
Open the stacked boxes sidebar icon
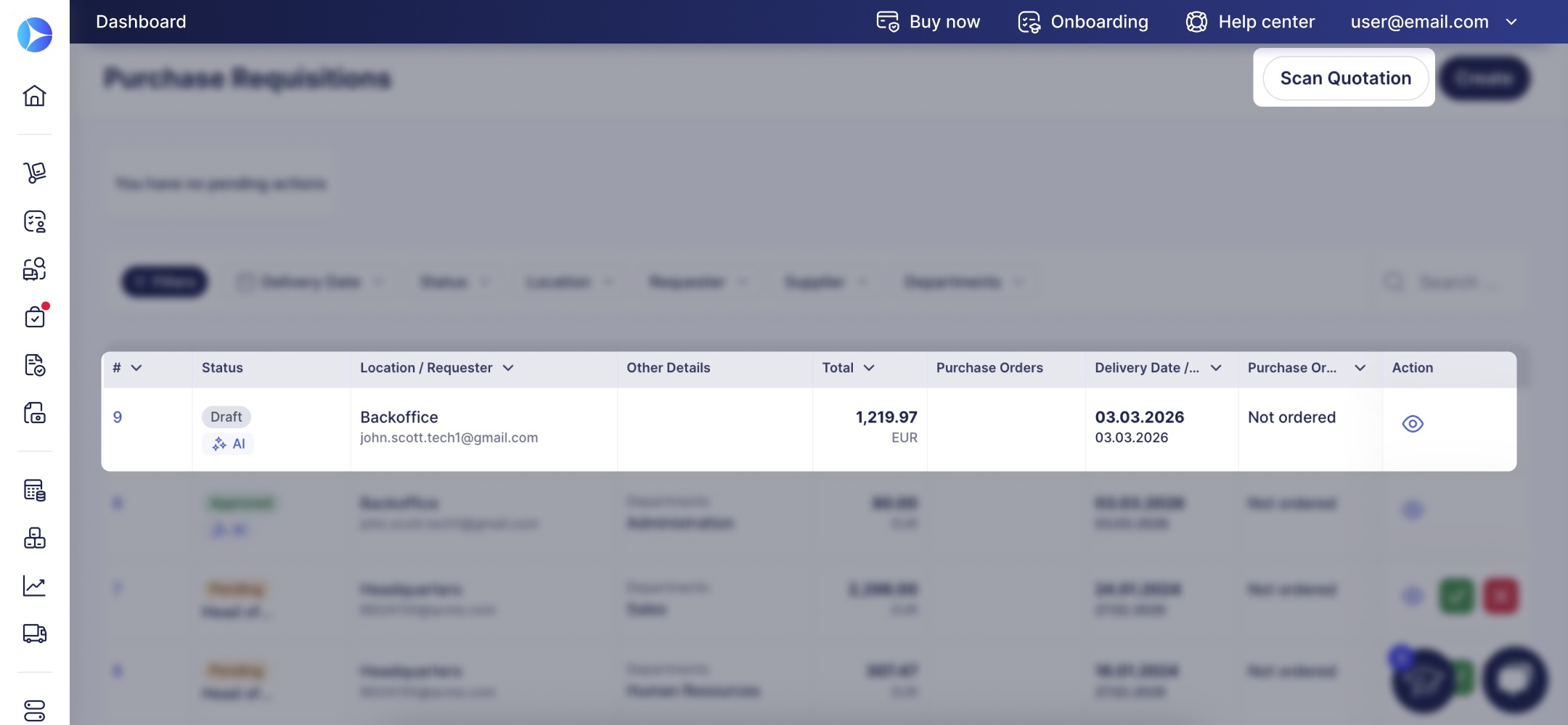click(x=34, y=538)
